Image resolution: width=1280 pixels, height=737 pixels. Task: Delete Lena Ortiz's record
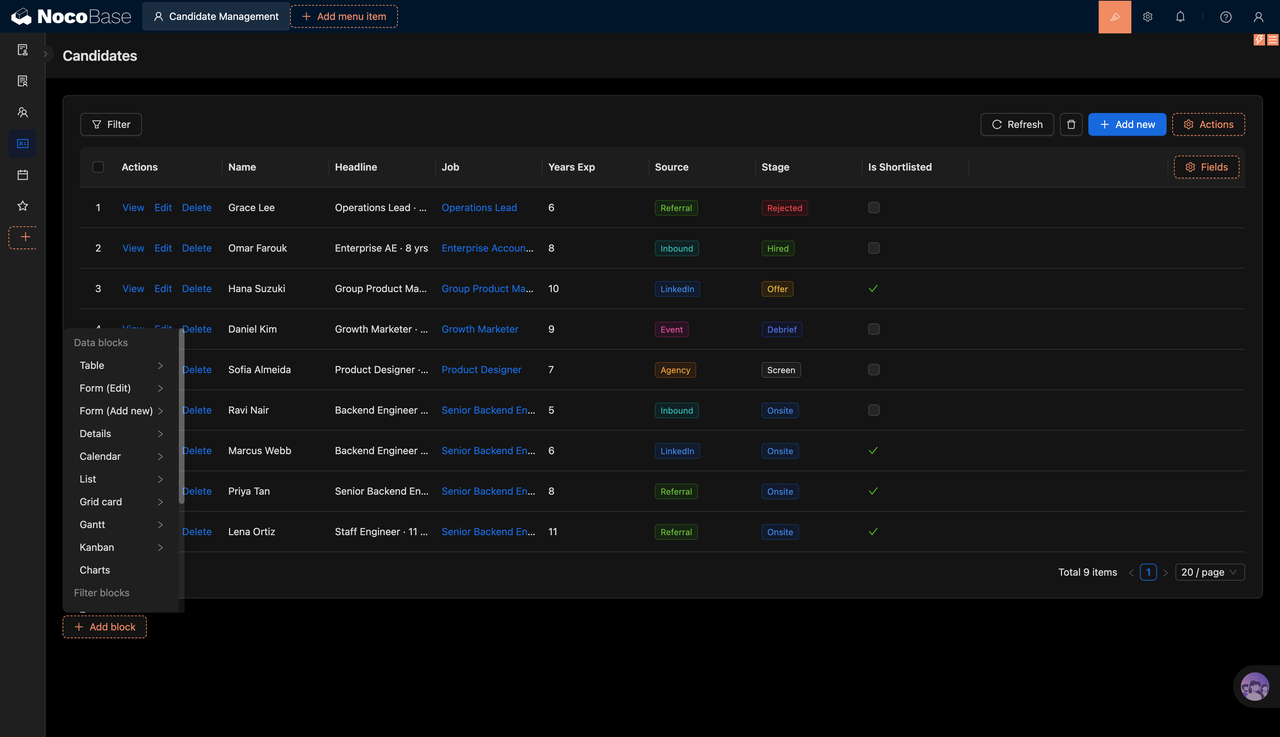click(197, 532)
